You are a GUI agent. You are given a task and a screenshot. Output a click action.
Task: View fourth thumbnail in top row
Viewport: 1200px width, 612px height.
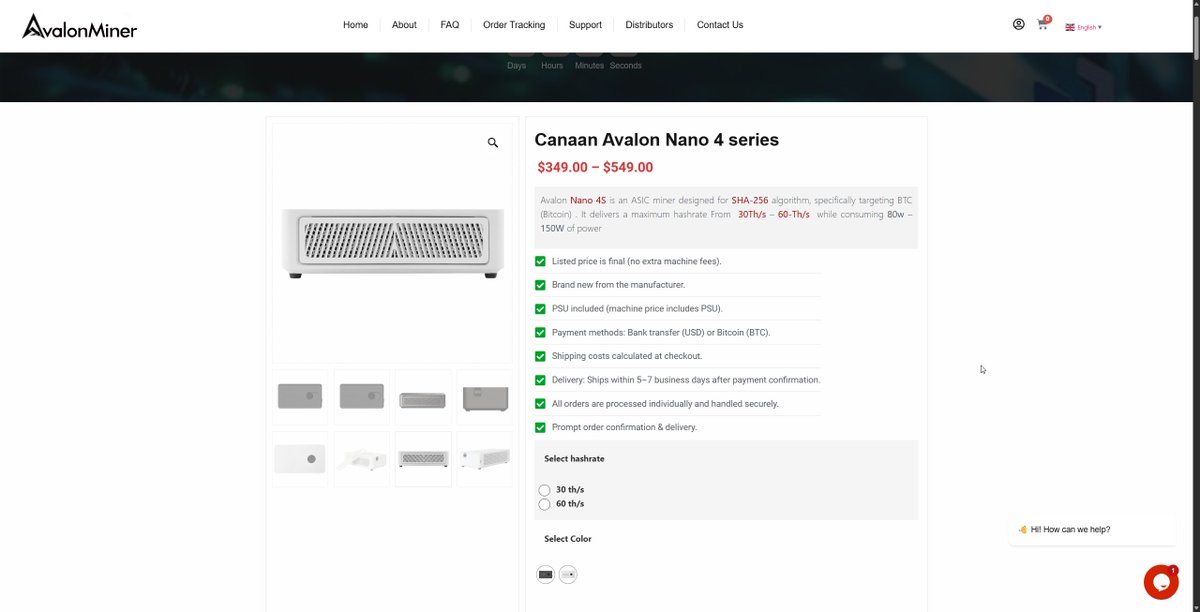coord(484,397)
